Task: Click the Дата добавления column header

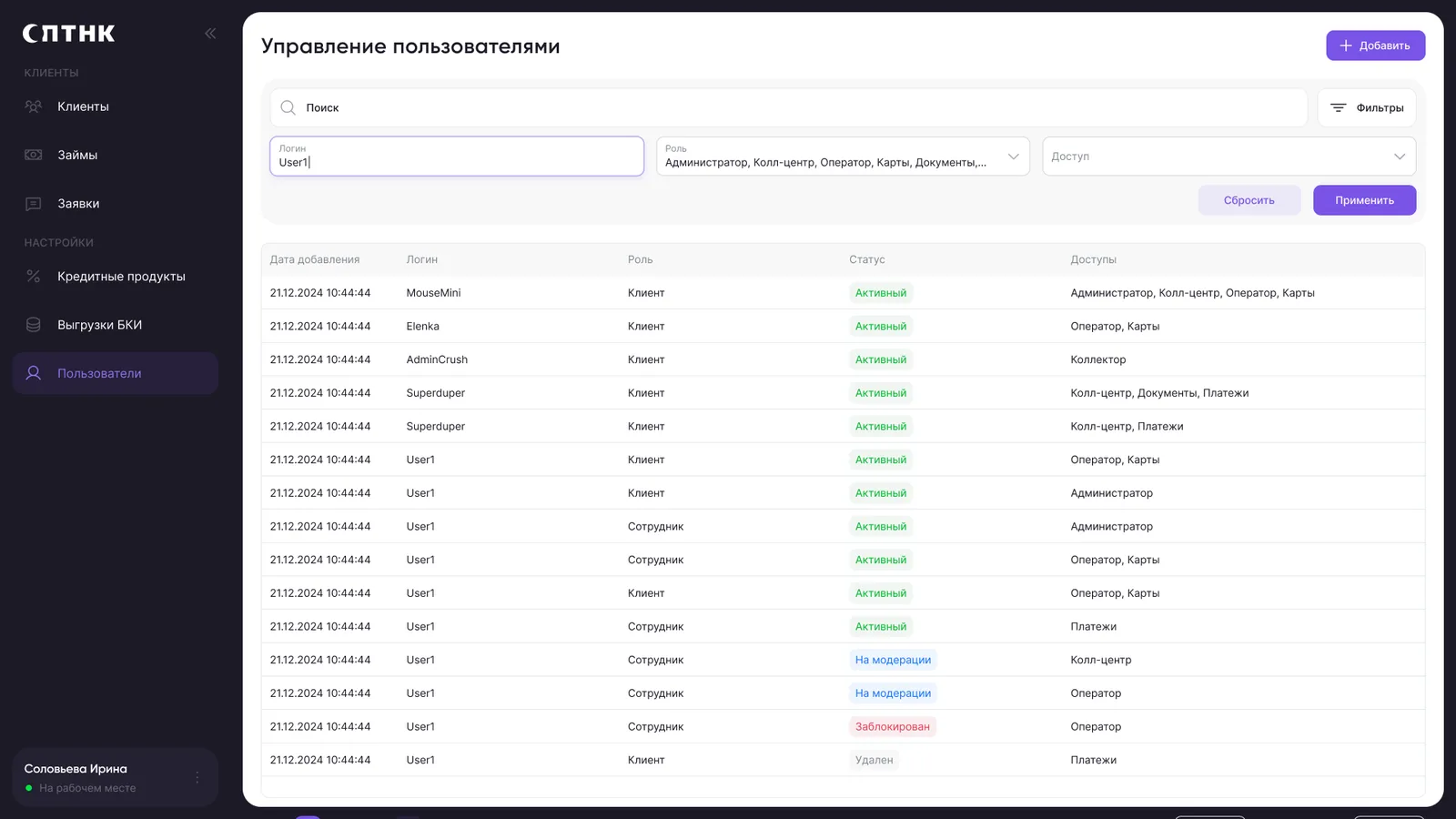Action: (315, 259)
